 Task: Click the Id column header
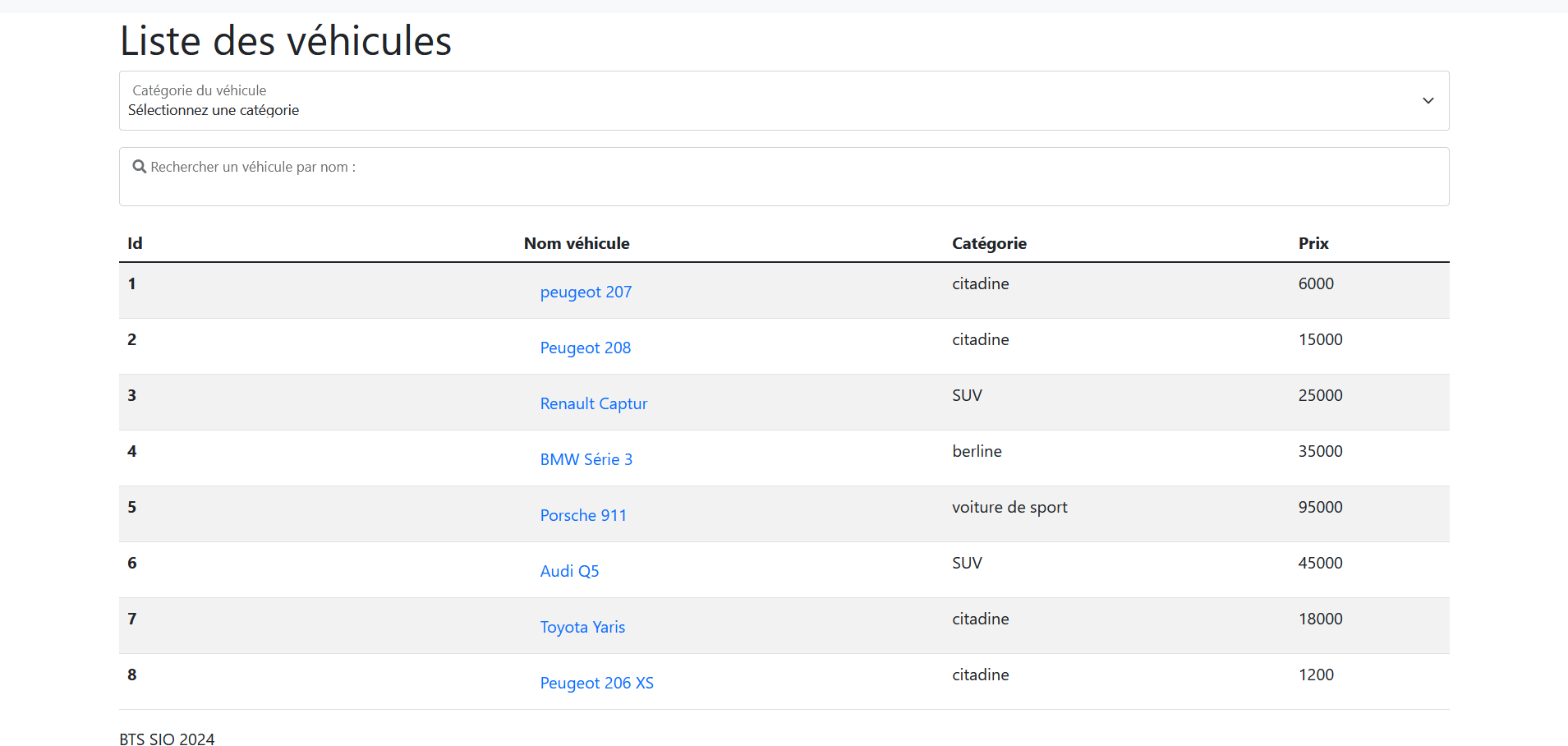(135, 243)
